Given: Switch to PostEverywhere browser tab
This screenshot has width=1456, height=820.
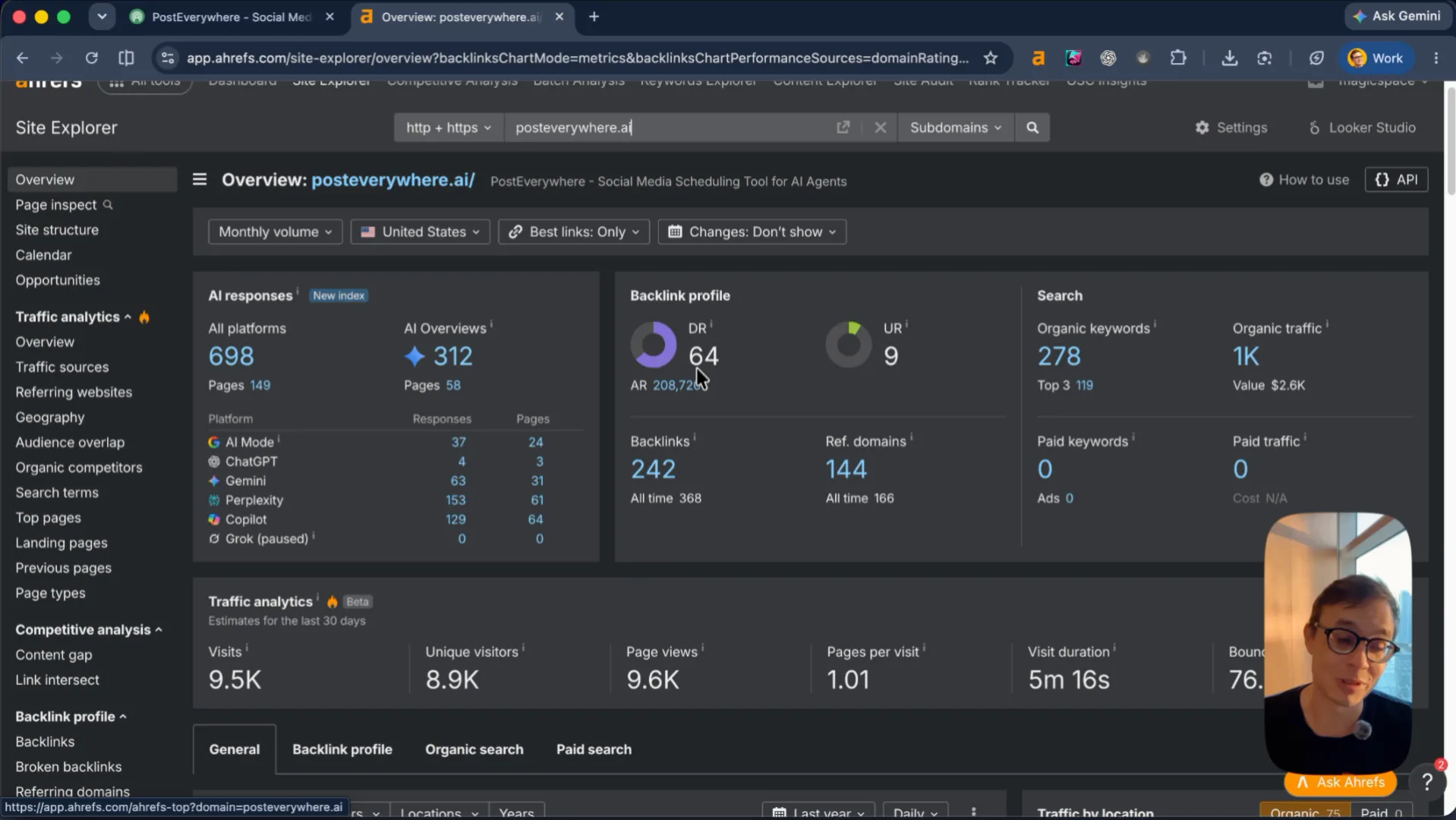Looking at the screenshot, I should point(231,17).
